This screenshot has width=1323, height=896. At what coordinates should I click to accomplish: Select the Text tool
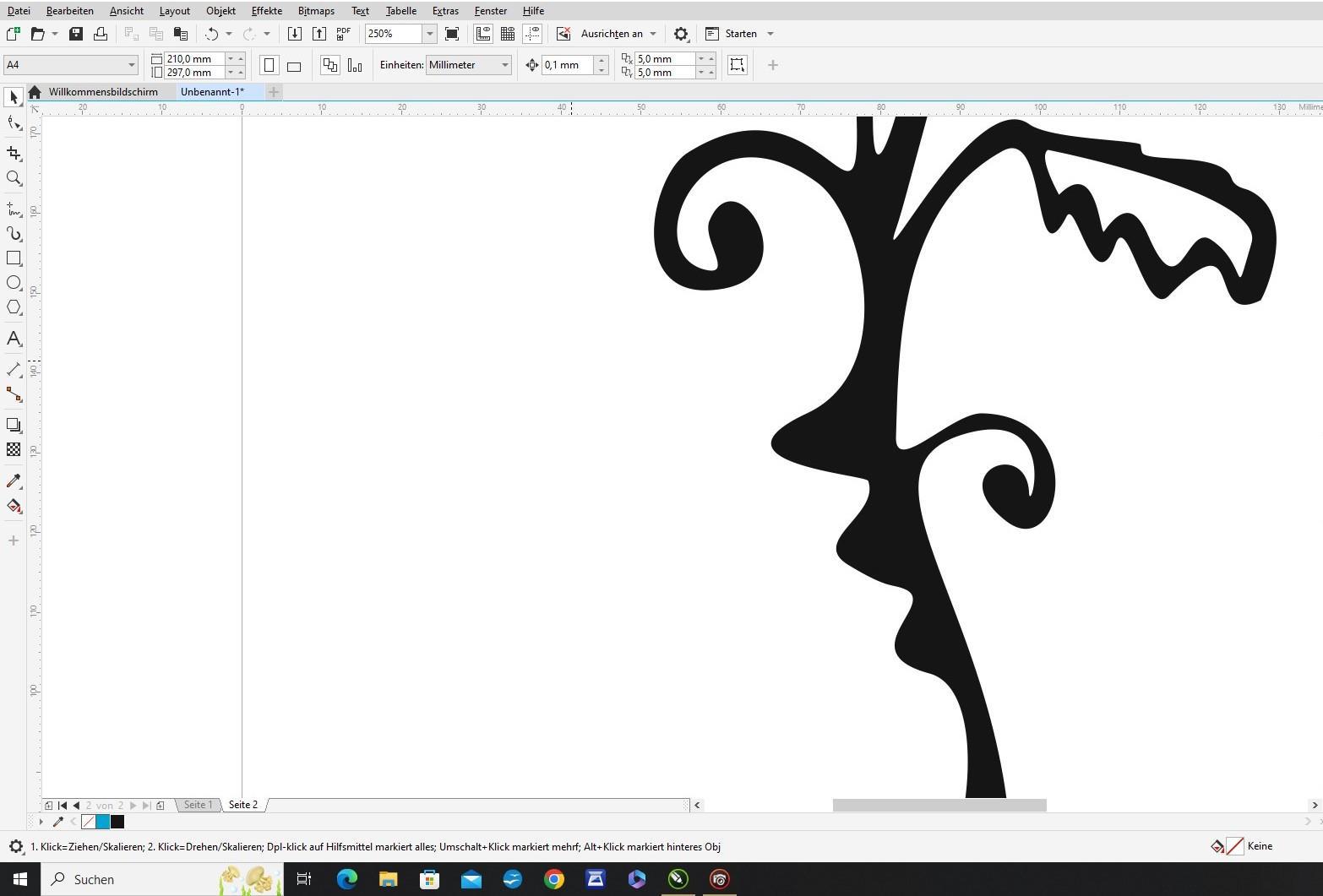pyautogui.click(x=14, y=339)
